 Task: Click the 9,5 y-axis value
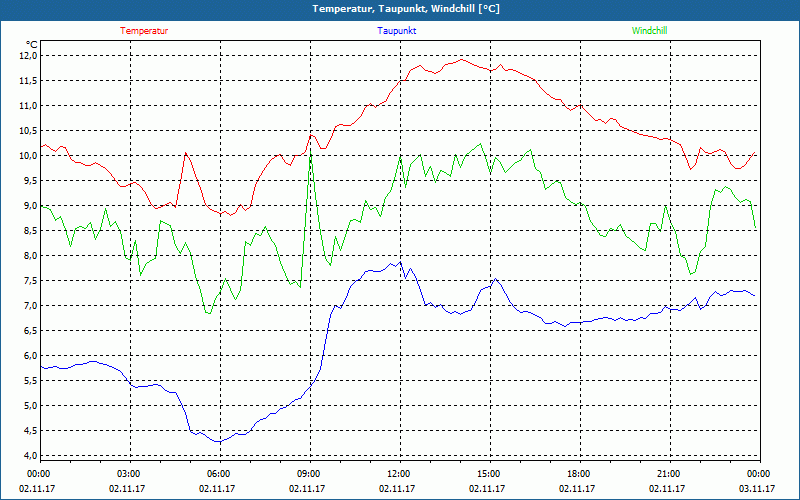point(31,181)
